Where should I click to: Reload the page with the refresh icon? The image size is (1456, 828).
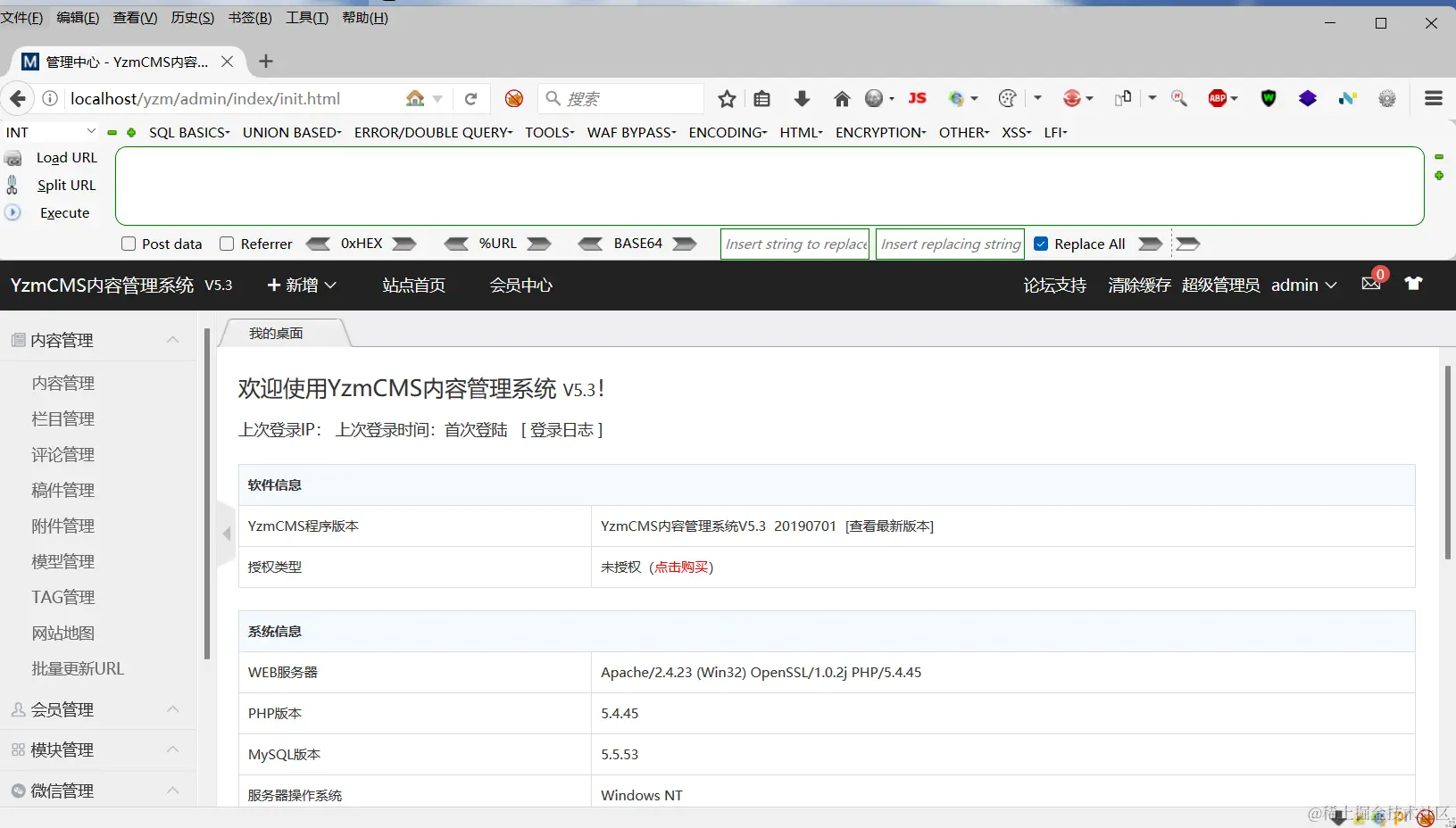tap(471, 98)
